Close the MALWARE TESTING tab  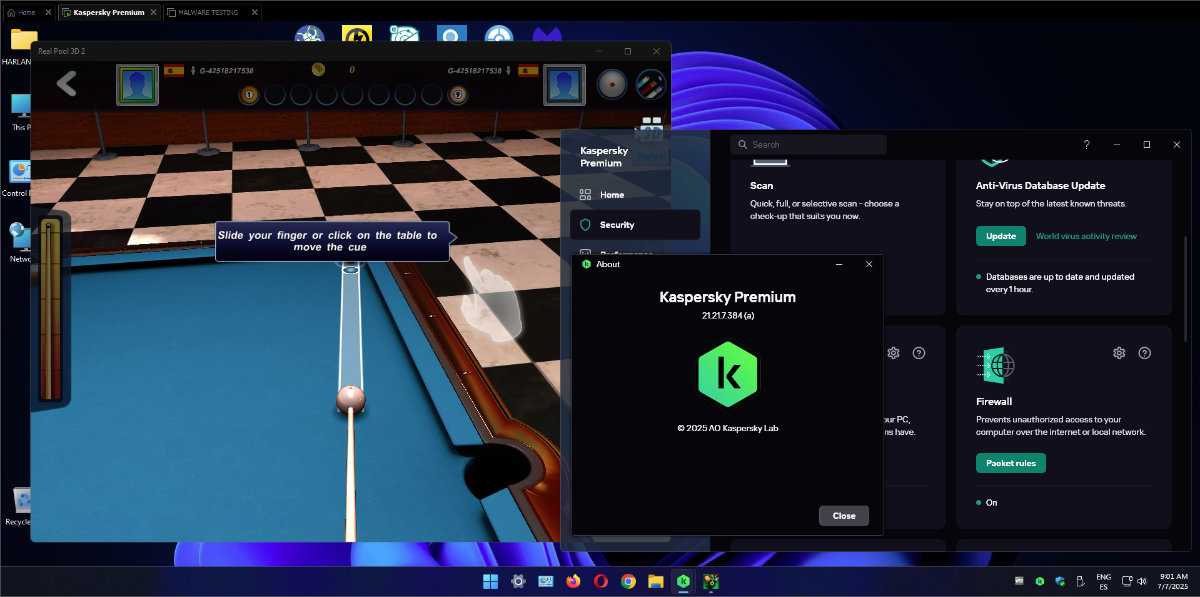coord(254,12)
